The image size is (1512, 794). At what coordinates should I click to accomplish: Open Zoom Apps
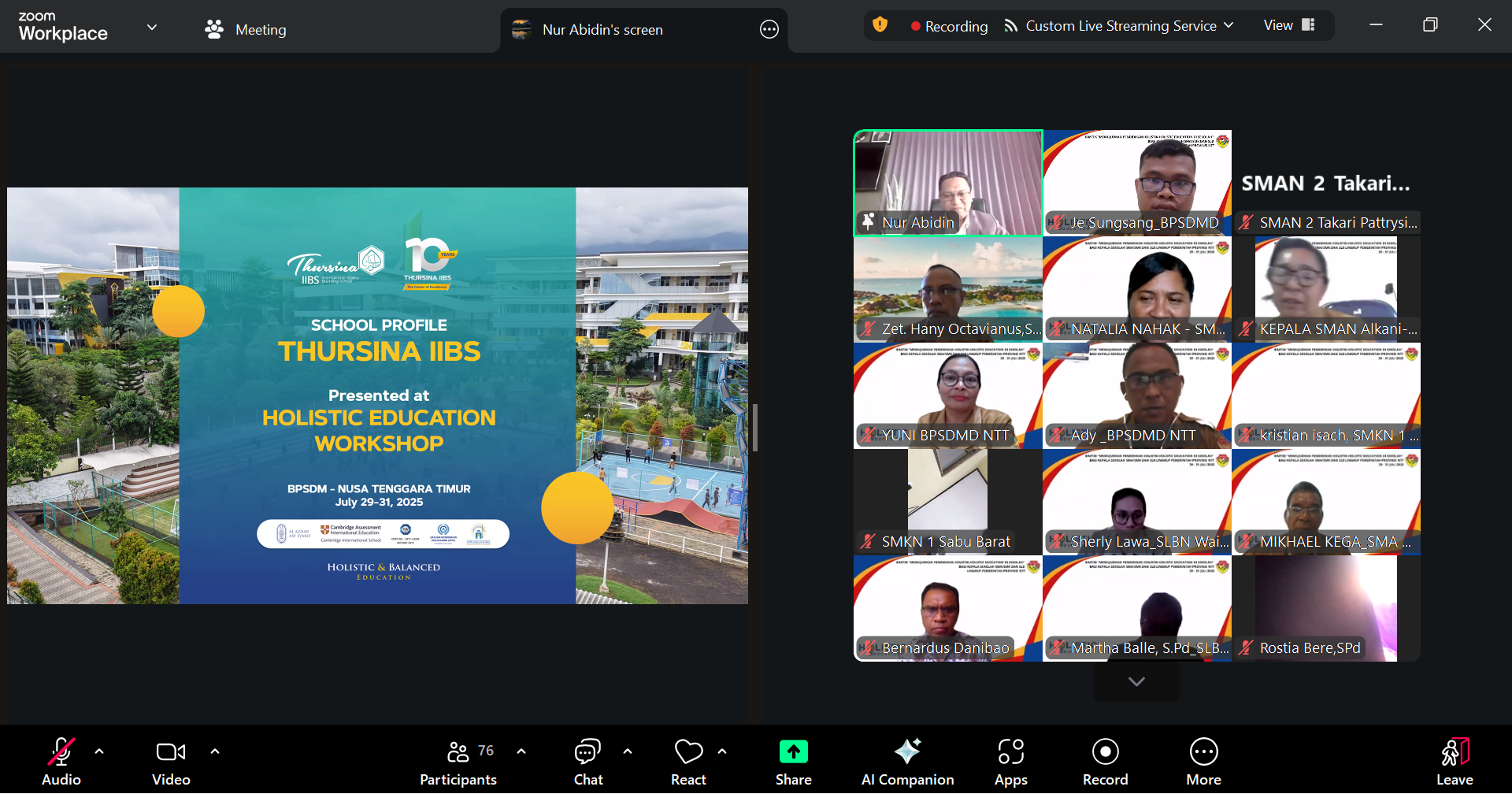click(x=1011, y=761)
